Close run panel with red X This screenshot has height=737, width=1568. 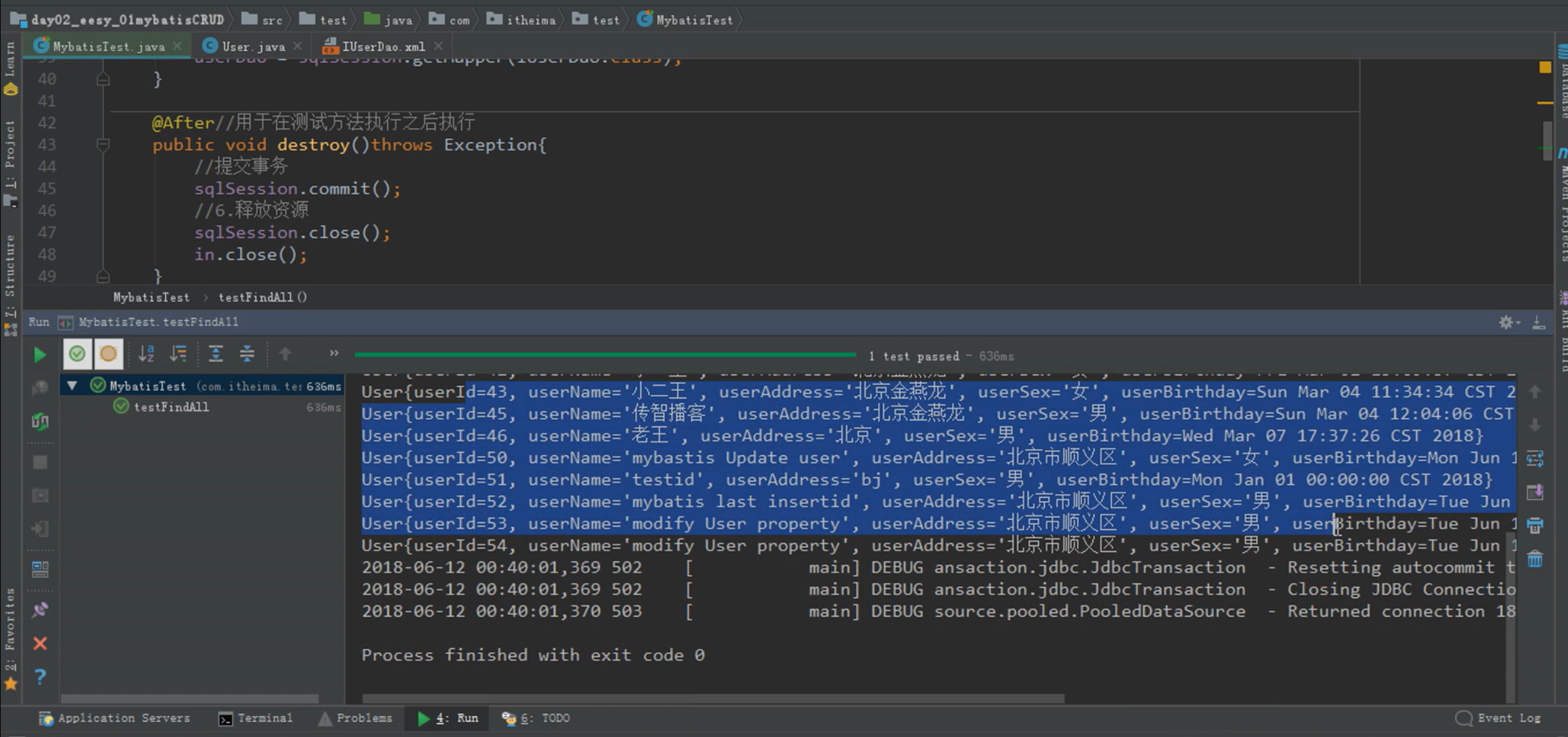point(40,643)
